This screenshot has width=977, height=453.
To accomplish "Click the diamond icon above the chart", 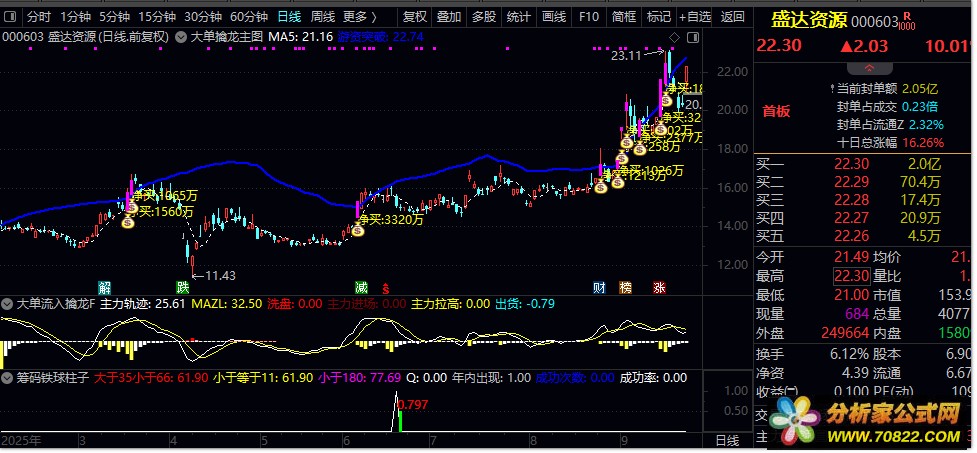I will (674, 37).
